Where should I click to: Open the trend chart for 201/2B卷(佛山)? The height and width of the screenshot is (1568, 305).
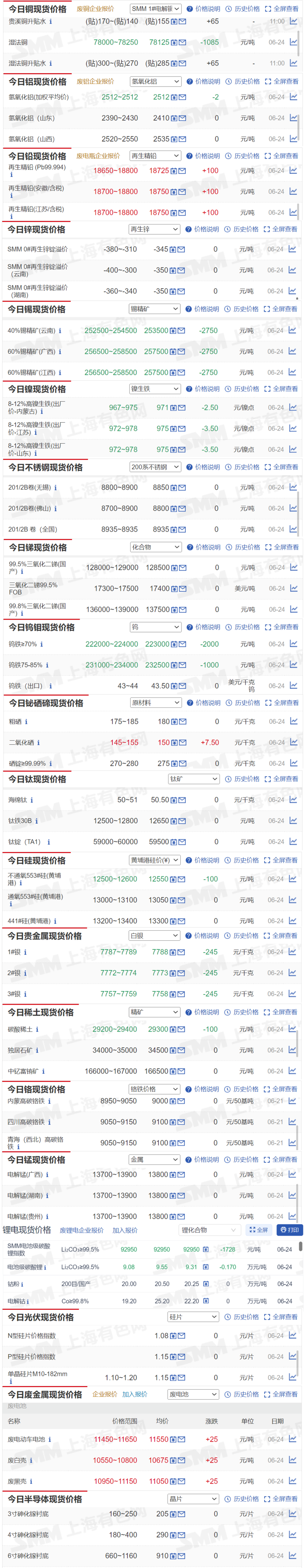294,508
